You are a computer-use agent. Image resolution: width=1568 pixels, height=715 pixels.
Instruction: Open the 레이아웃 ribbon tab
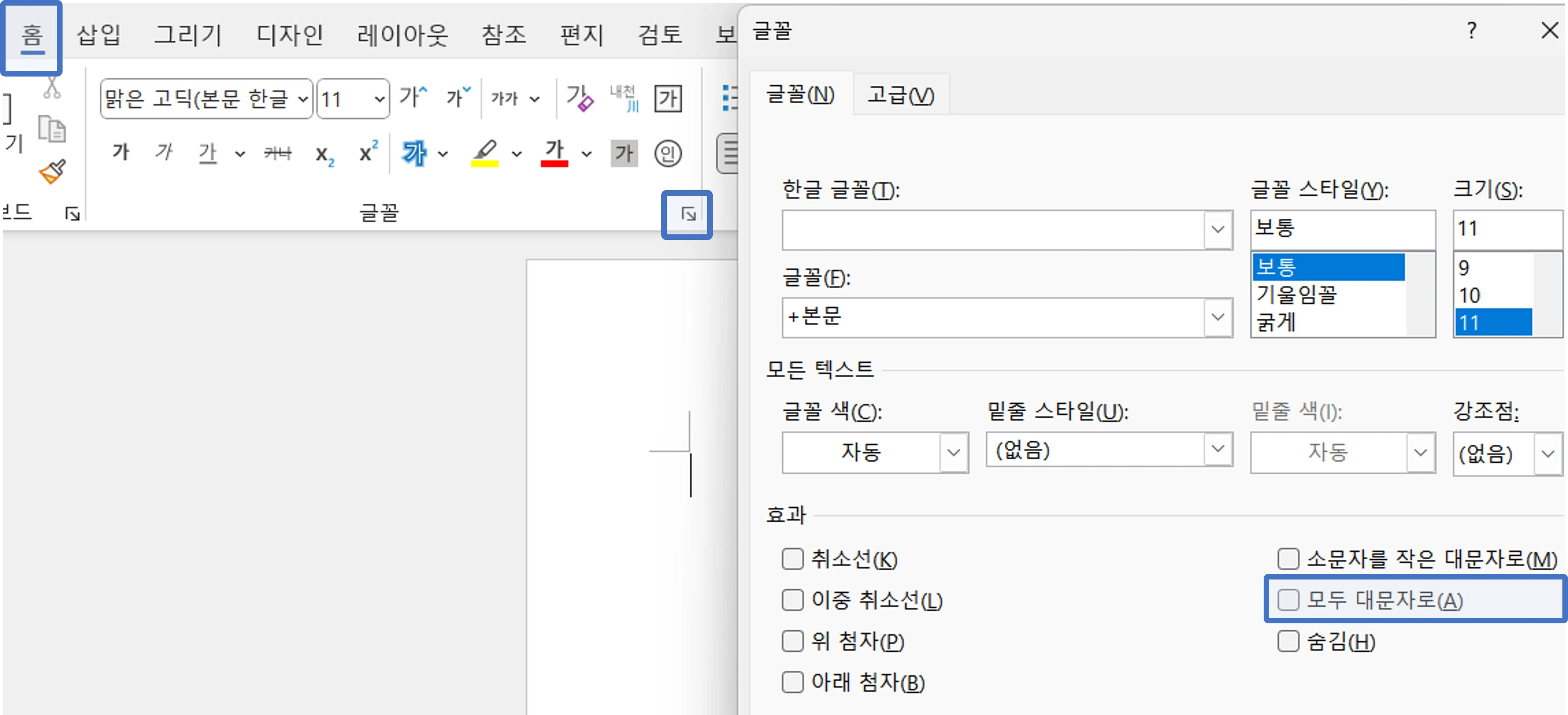point(402,35)
